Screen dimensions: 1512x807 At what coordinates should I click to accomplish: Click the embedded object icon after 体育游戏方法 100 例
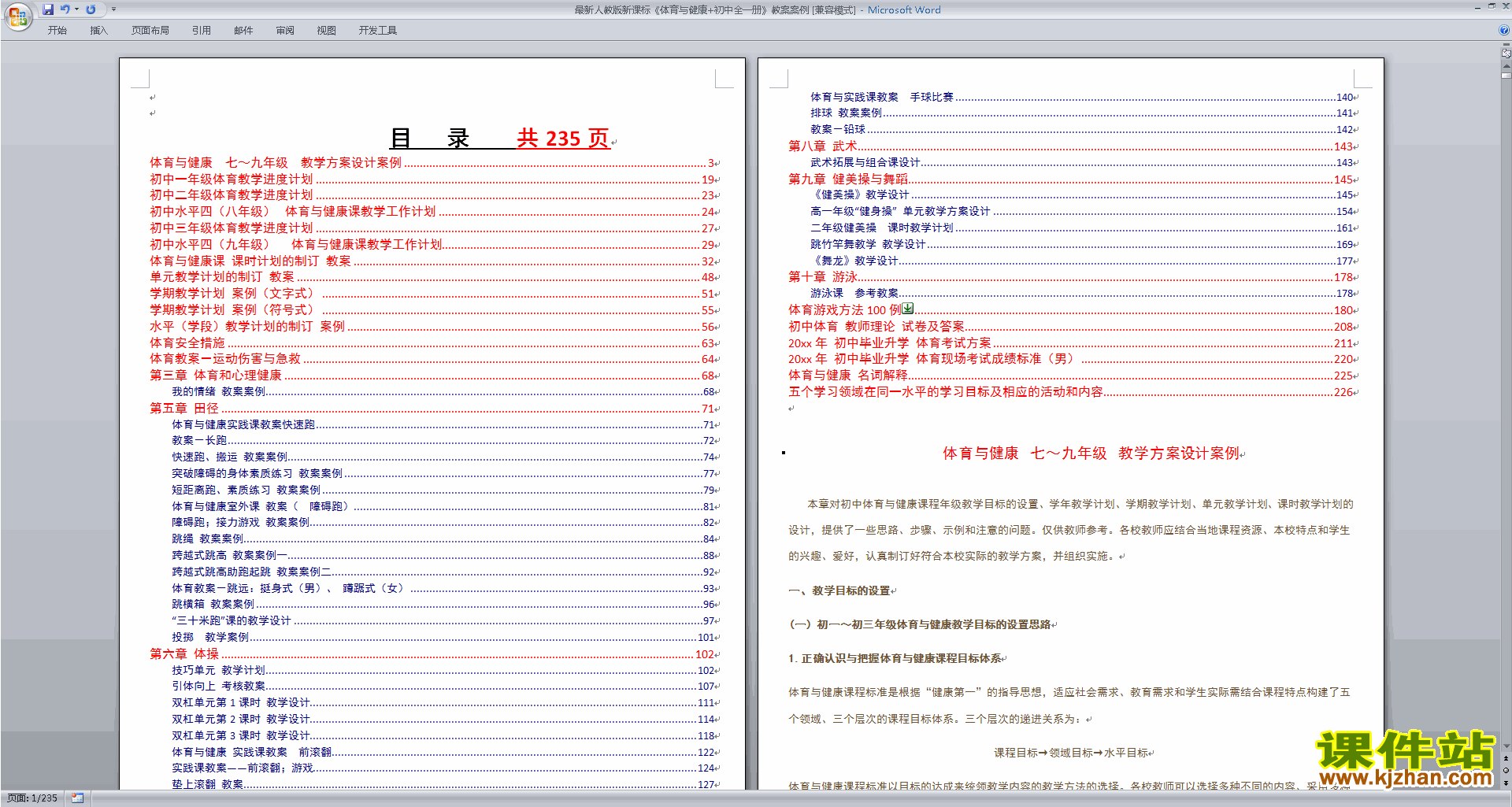pos(908,309)
